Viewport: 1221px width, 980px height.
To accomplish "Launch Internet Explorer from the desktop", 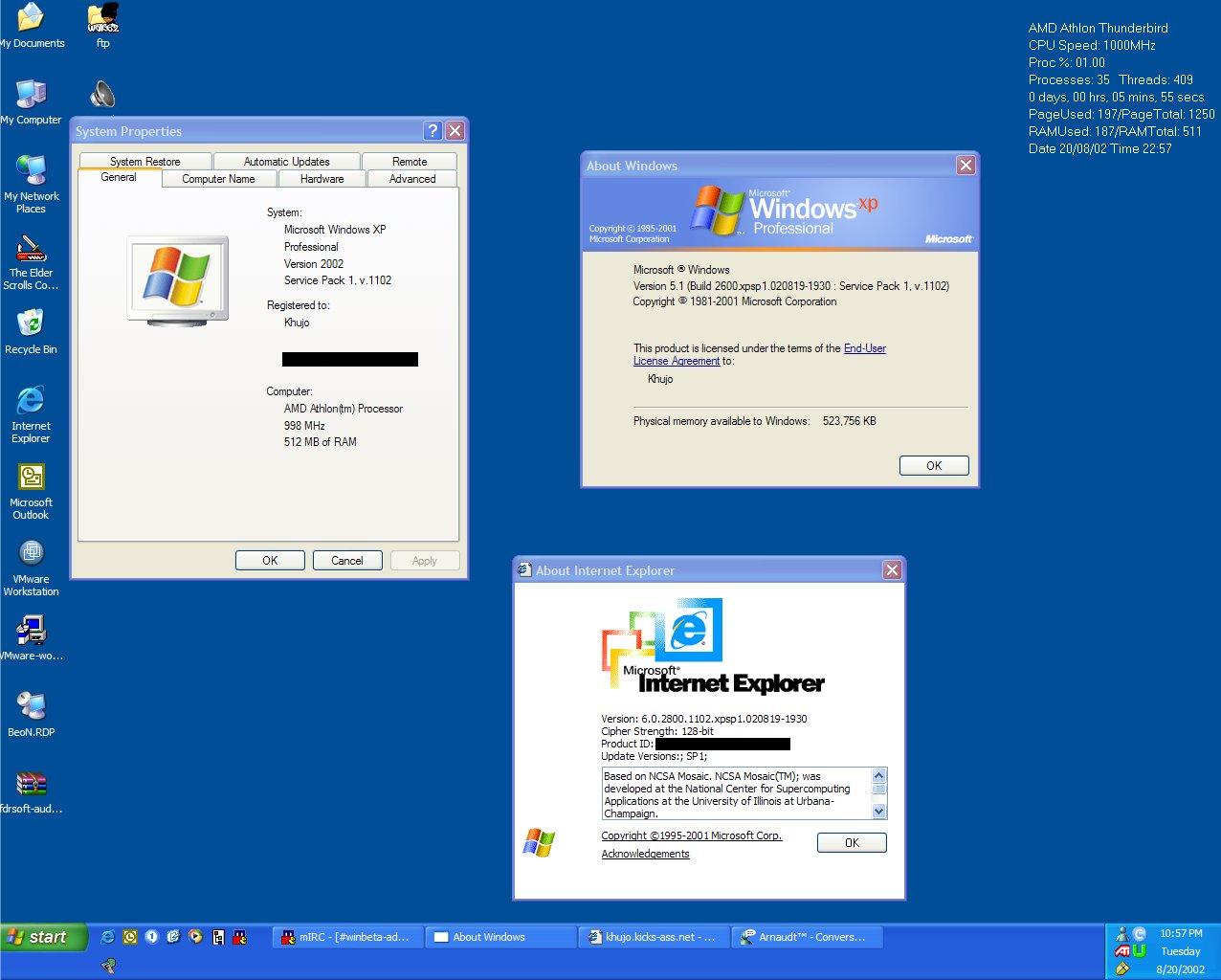I will pos(31,414).
